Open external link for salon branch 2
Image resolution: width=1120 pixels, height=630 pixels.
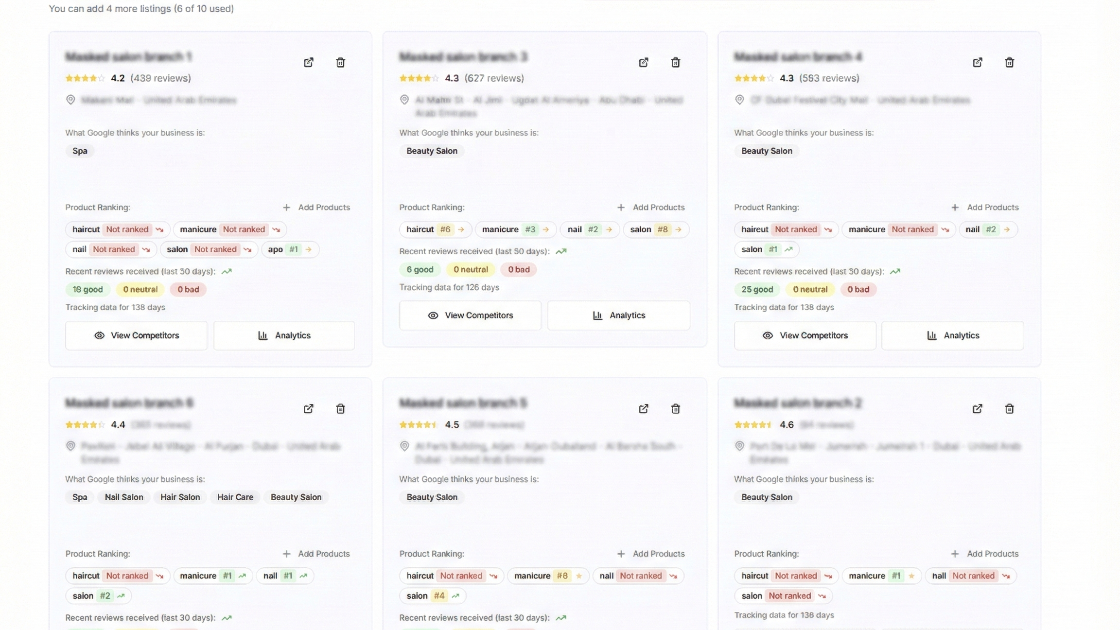point(977,408)
